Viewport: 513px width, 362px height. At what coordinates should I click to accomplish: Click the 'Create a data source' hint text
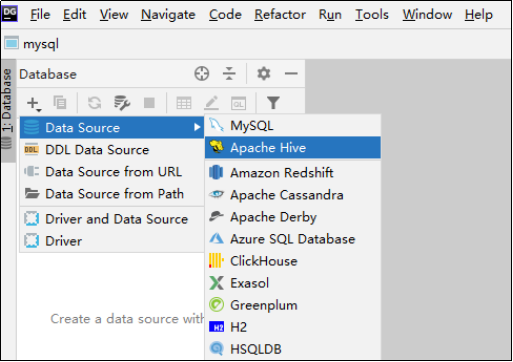[127, 319]
